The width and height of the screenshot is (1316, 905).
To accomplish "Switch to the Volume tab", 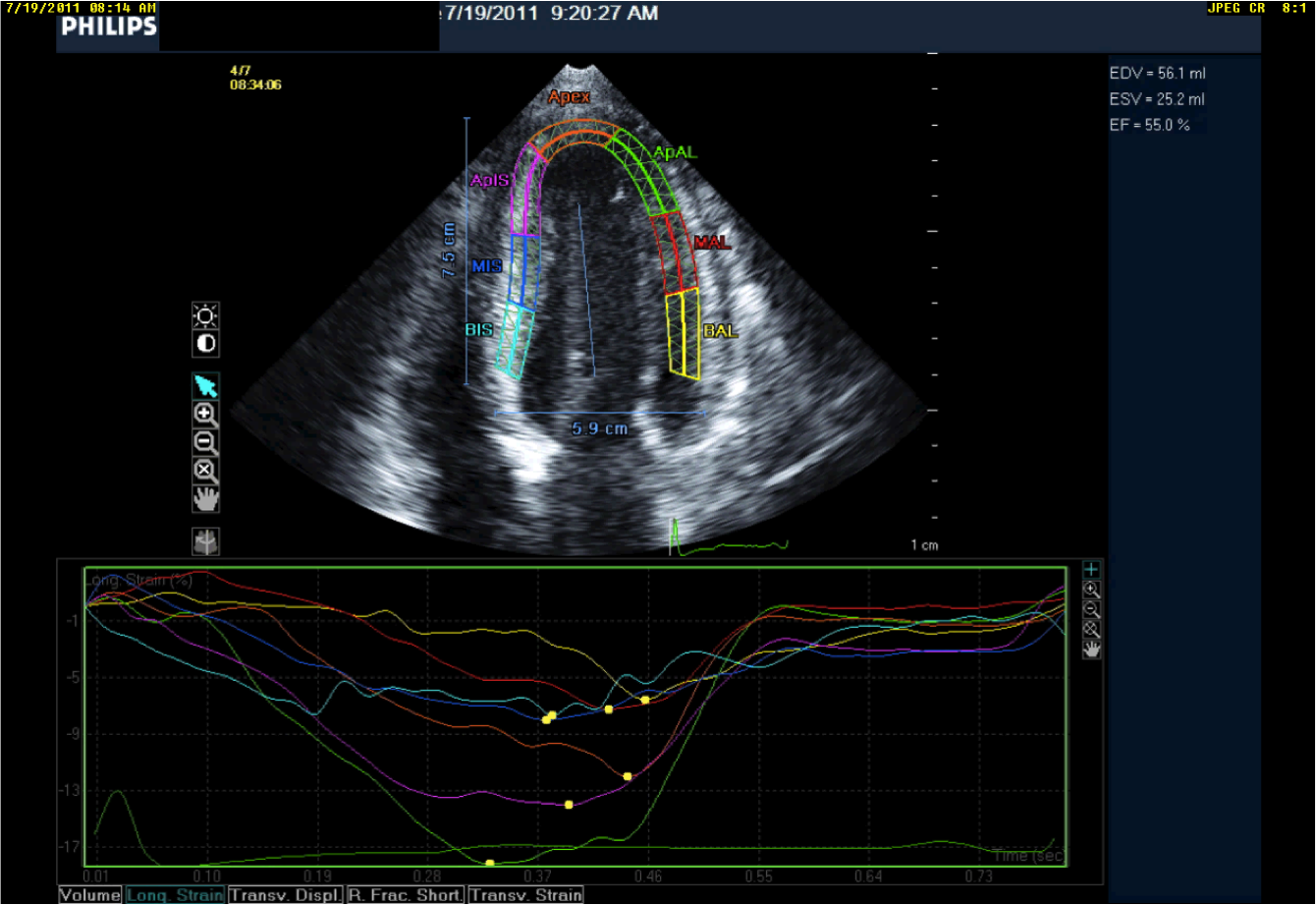I will [x=89, y=895].
